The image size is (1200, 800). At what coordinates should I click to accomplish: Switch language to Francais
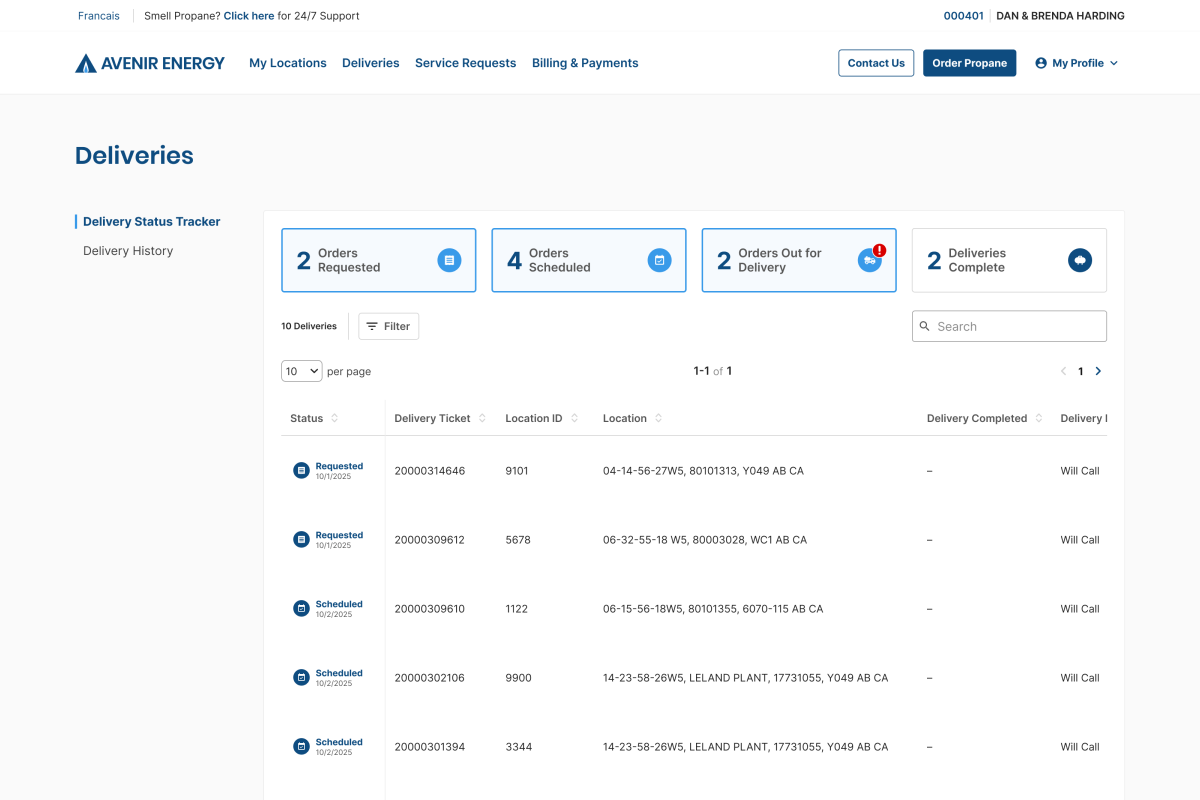coord(99,16)
